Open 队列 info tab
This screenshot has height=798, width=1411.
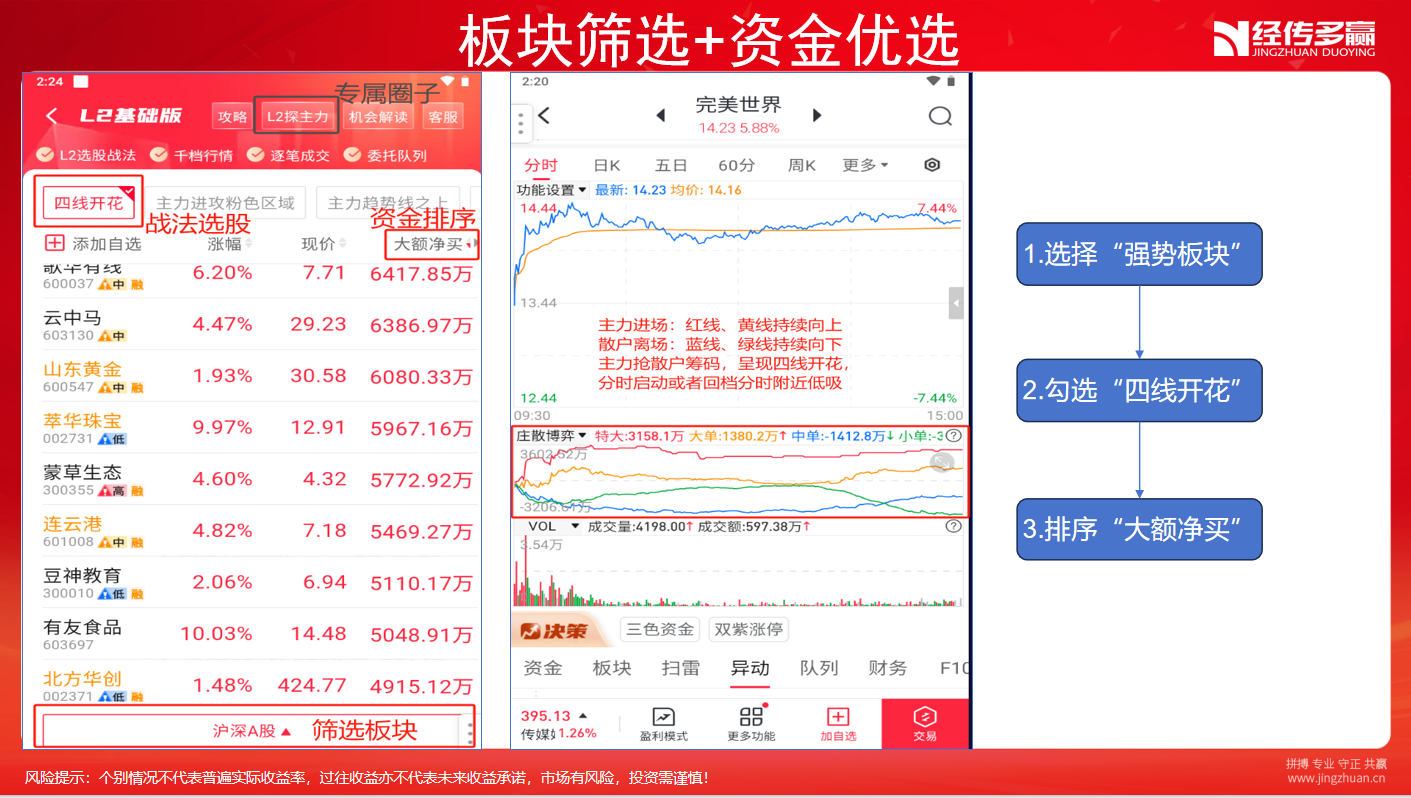click(819, 668)
